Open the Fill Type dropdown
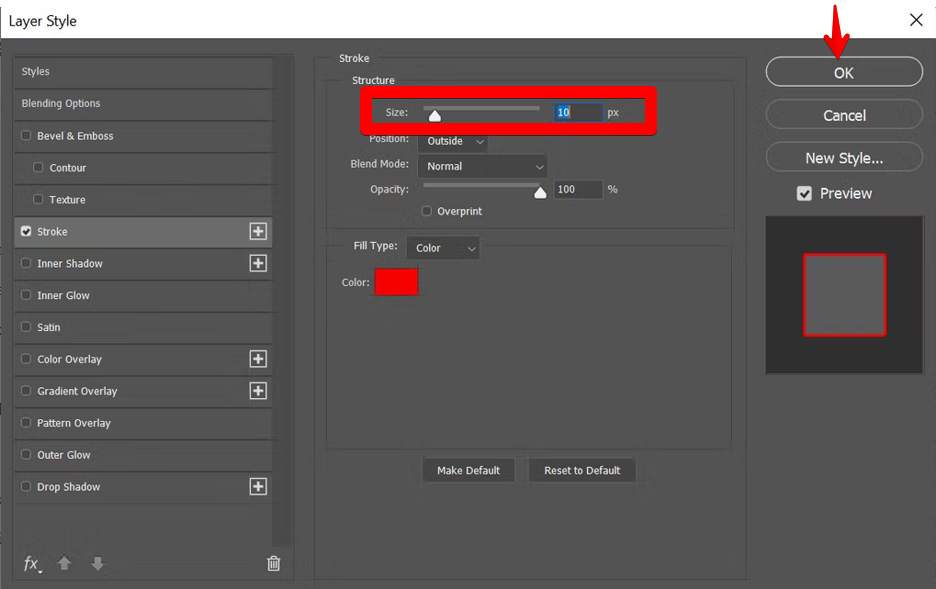The image size is (936, 589). click(444, 248)
